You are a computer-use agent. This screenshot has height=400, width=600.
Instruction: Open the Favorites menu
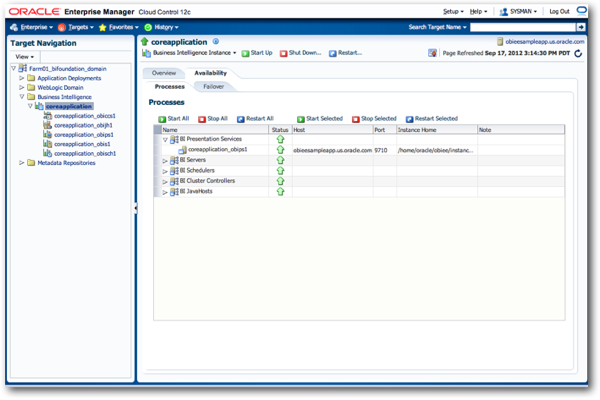119,27
